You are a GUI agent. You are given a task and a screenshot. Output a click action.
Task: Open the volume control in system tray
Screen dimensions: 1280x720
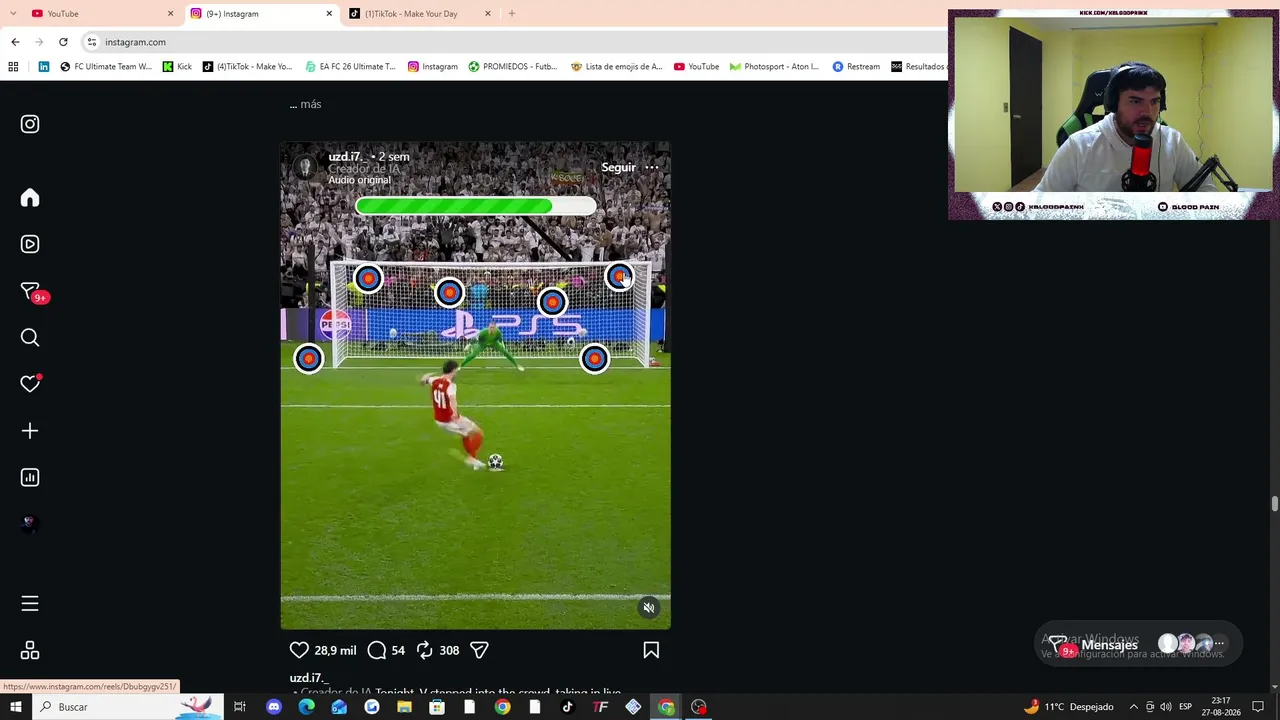click(x=1165, y=707)
